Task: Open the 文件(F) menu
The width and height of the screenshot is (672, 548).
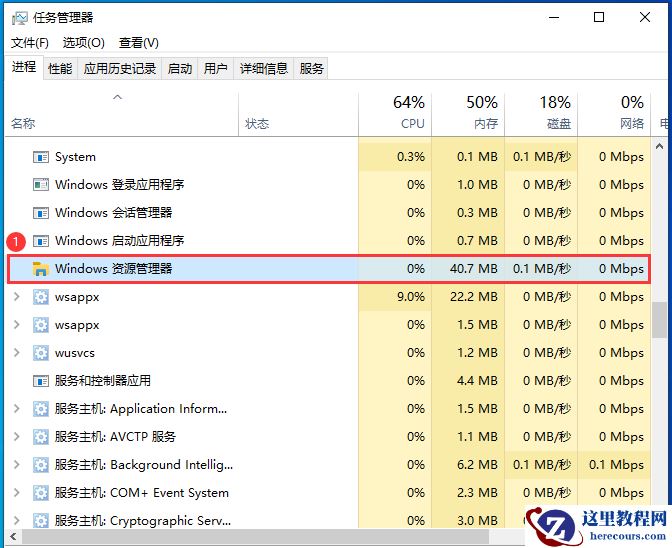Action: pos(30,43)
